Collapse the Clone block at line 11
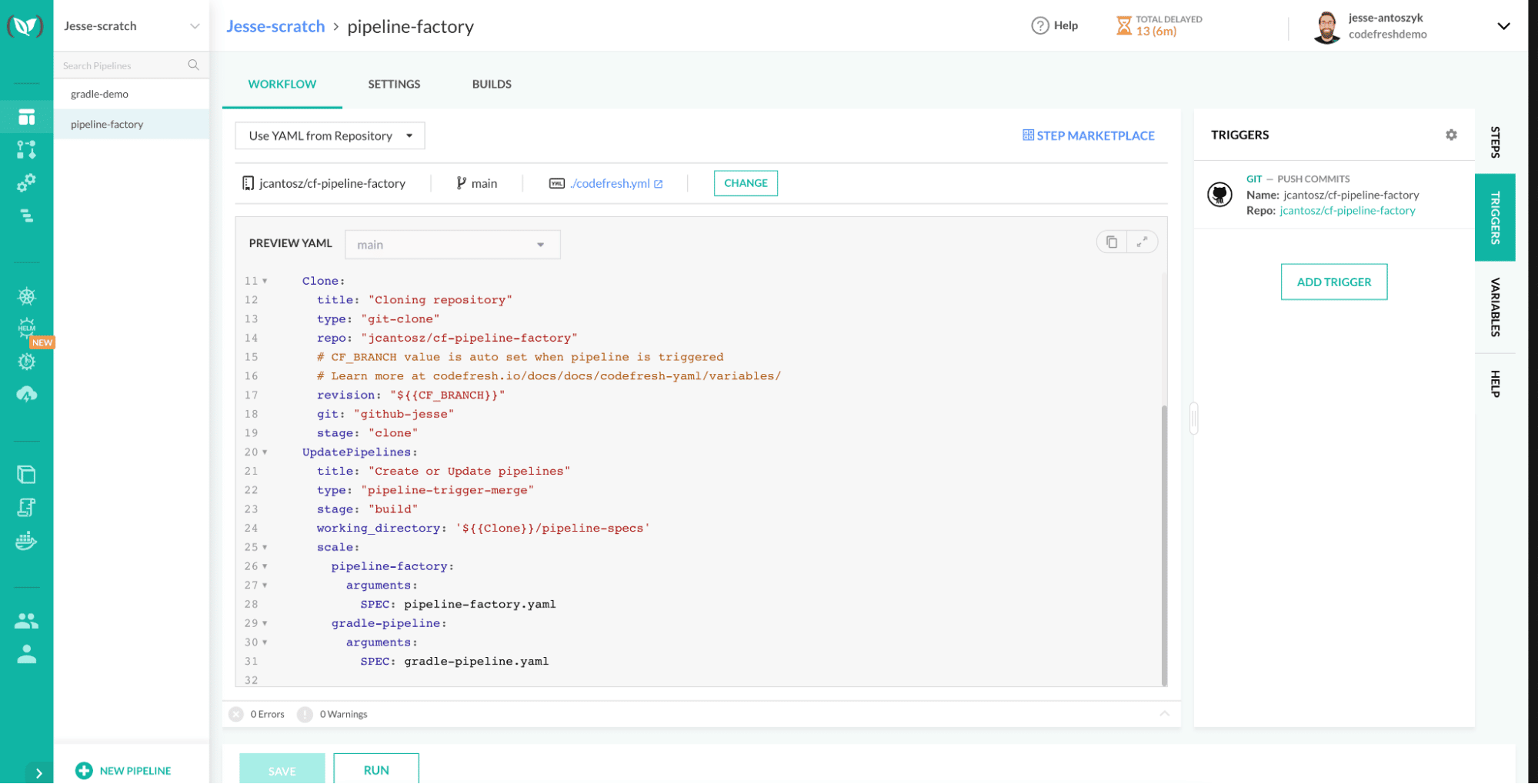The height and width of the screenshot is (784, 1538). (x=265, y=282)
